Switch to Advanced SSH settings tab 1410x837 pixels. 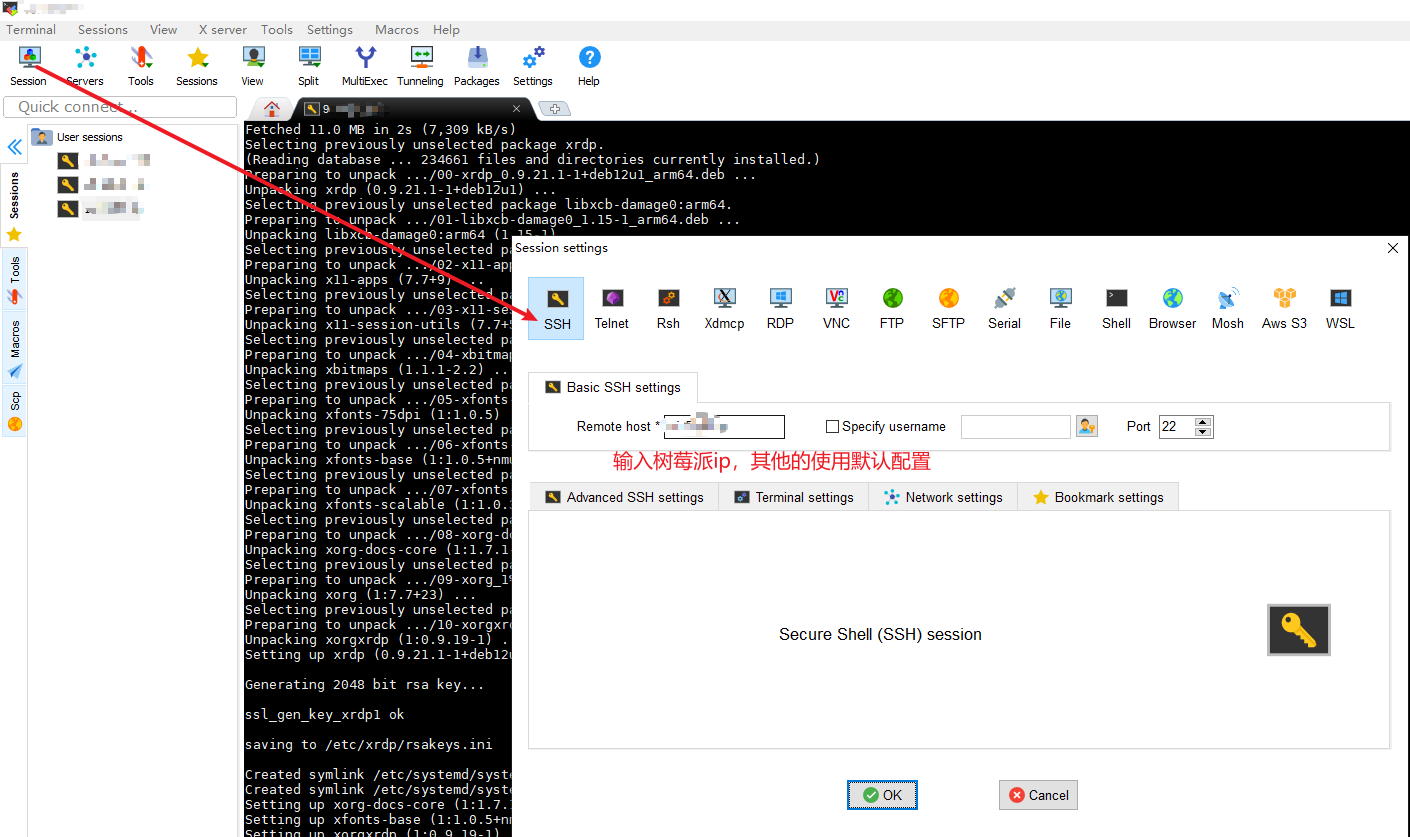coord(624,497)
